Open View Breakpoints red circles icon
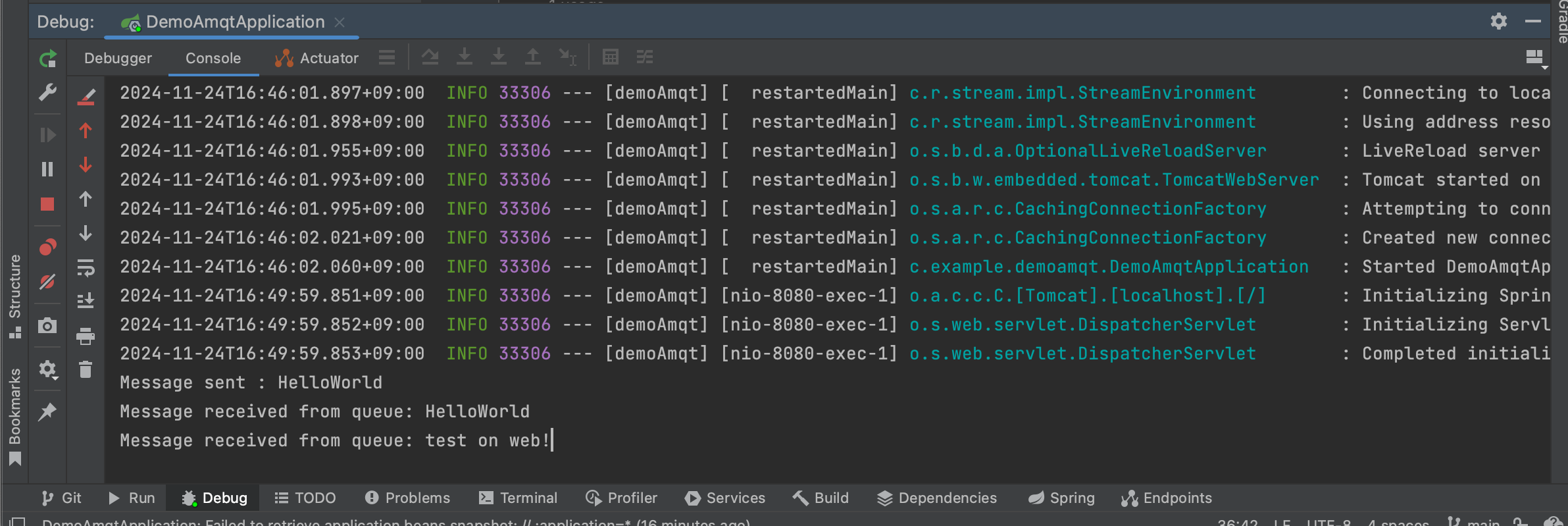The image size is (1568, 526). click(x=47, y=247)
